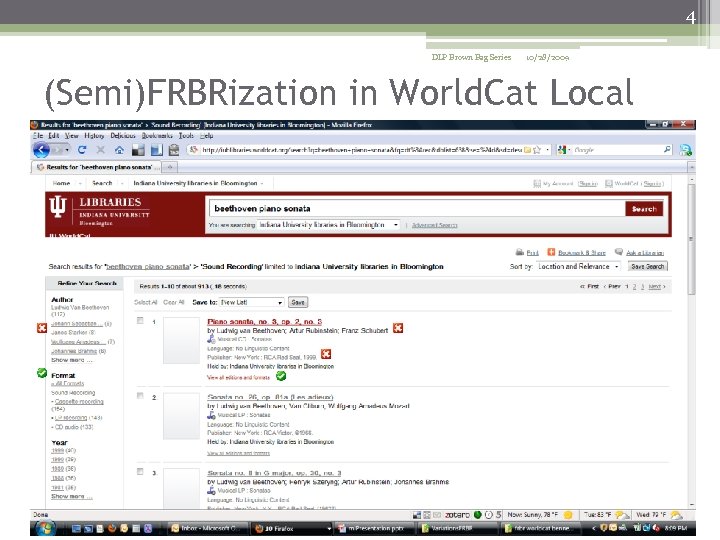Screen dimensions: 720x540
Task: Open Piano sonata, no. 3, op. 2 title link
Action: click(x=264, y=321)
